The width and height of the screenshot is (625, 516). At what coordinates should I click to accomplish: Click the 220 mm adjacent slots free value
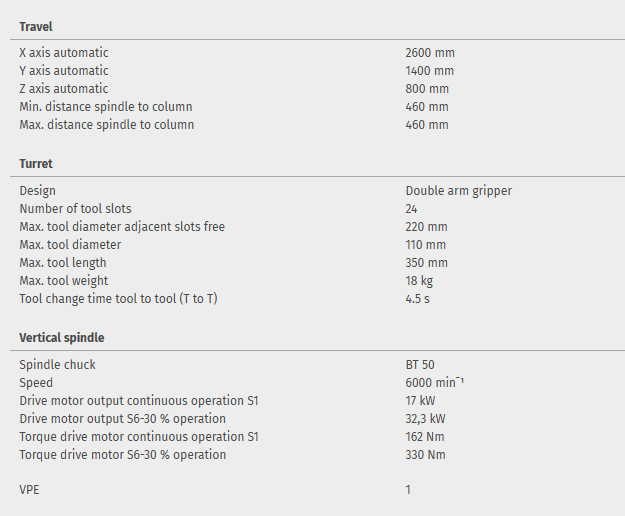coord(426,227)
